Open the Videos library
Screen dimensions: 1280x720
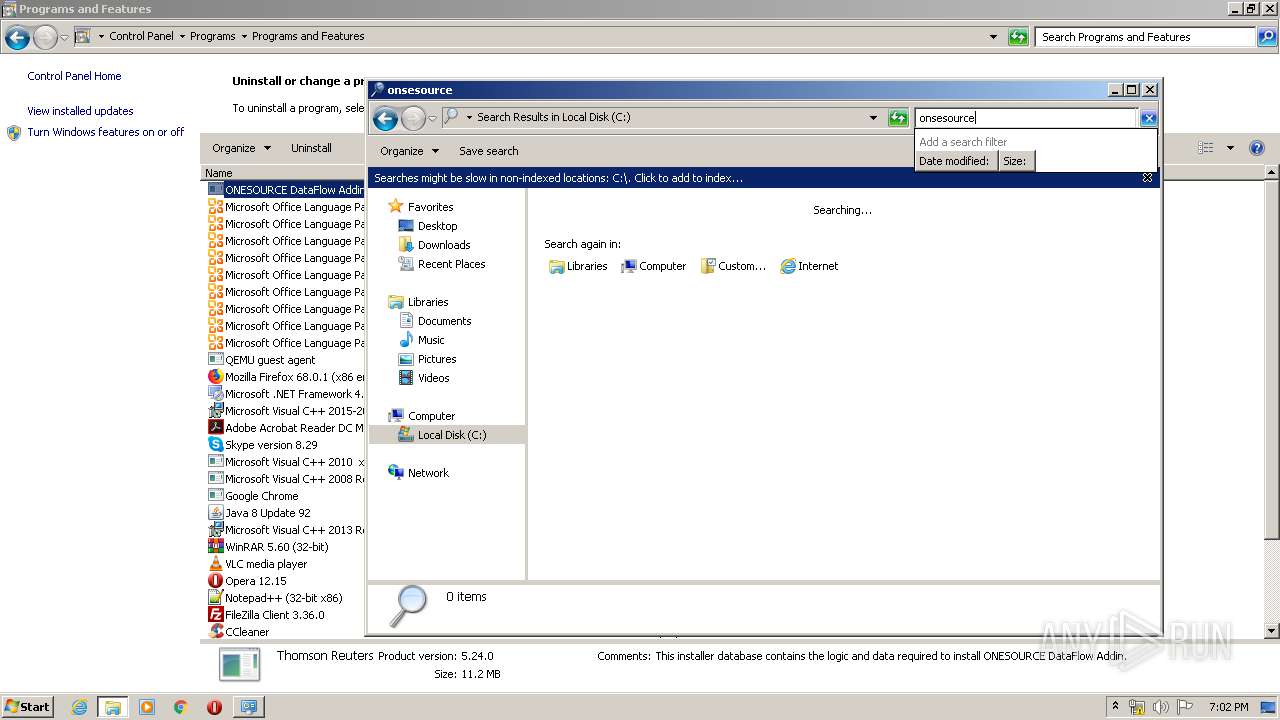tap(433, 378)
